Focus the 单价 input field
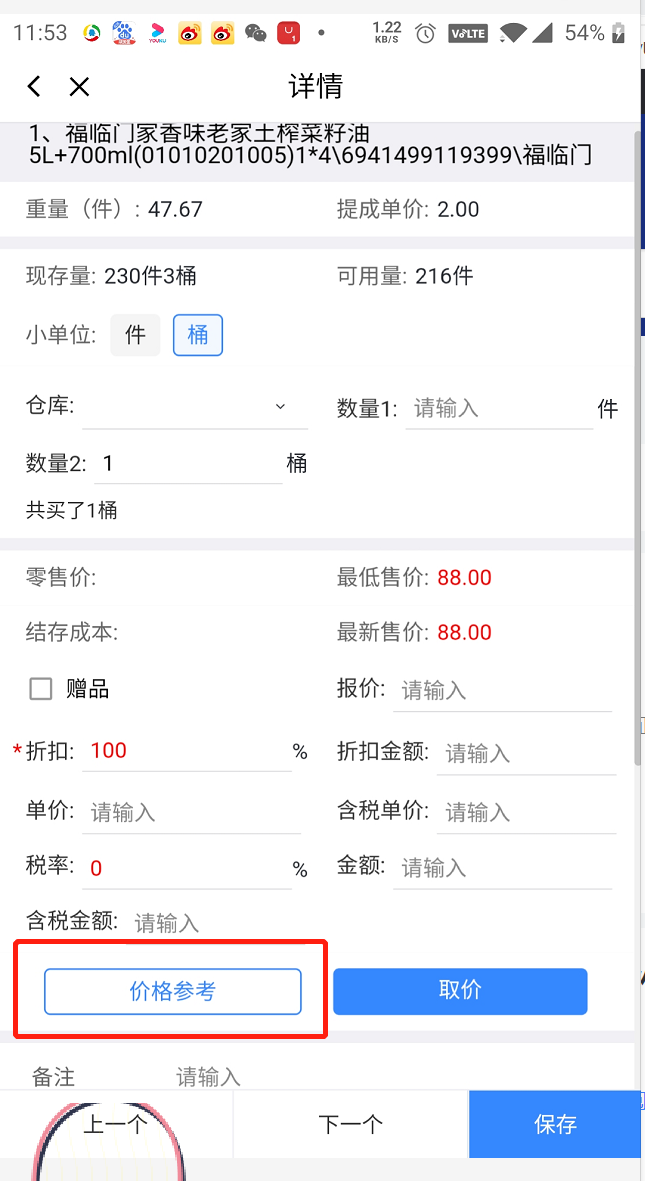 tap(191, 812)
